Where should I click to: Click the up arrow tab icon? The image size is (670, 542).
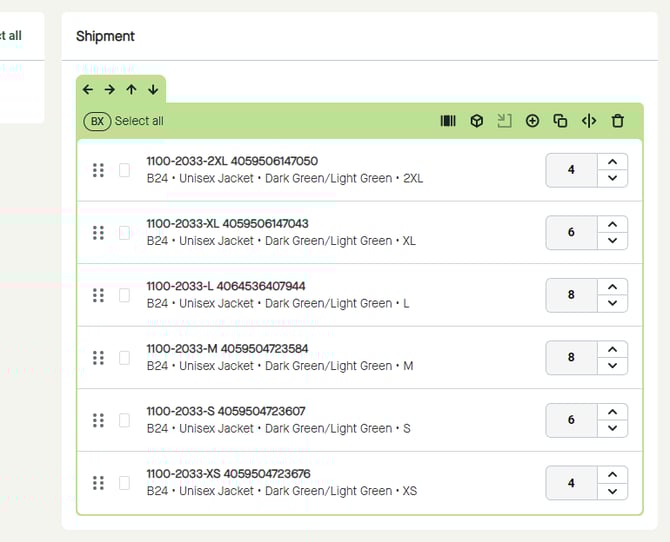pos(131,90)
